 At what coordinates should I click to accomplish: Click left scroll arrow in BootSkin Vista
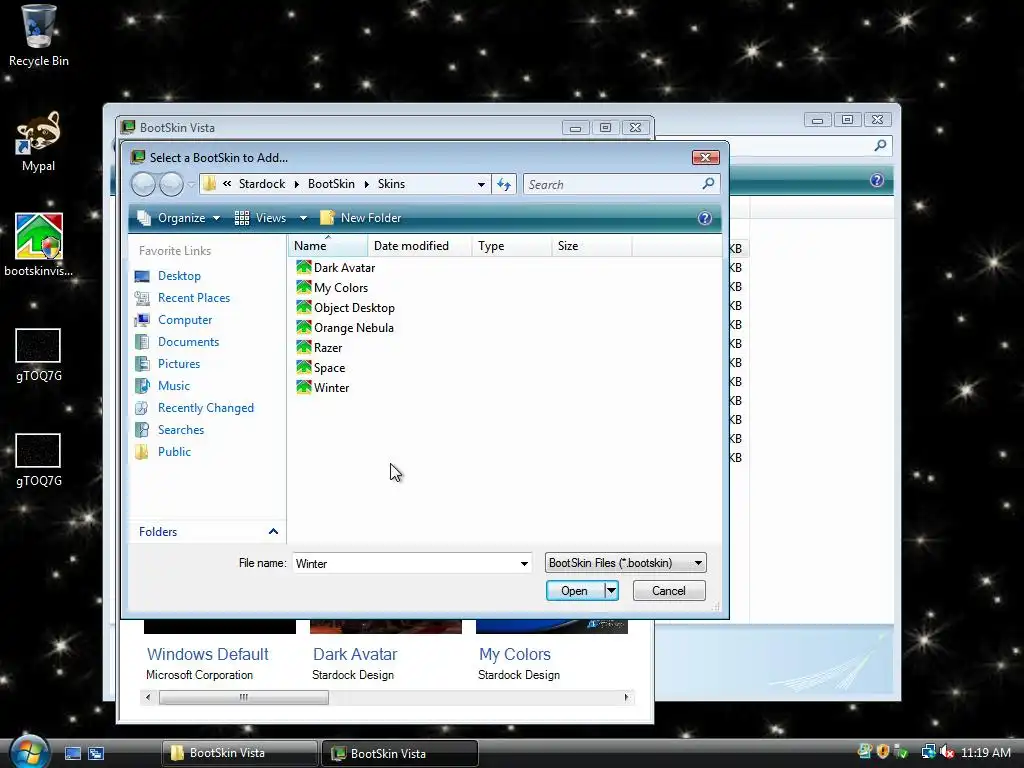(x=148, y=697)
